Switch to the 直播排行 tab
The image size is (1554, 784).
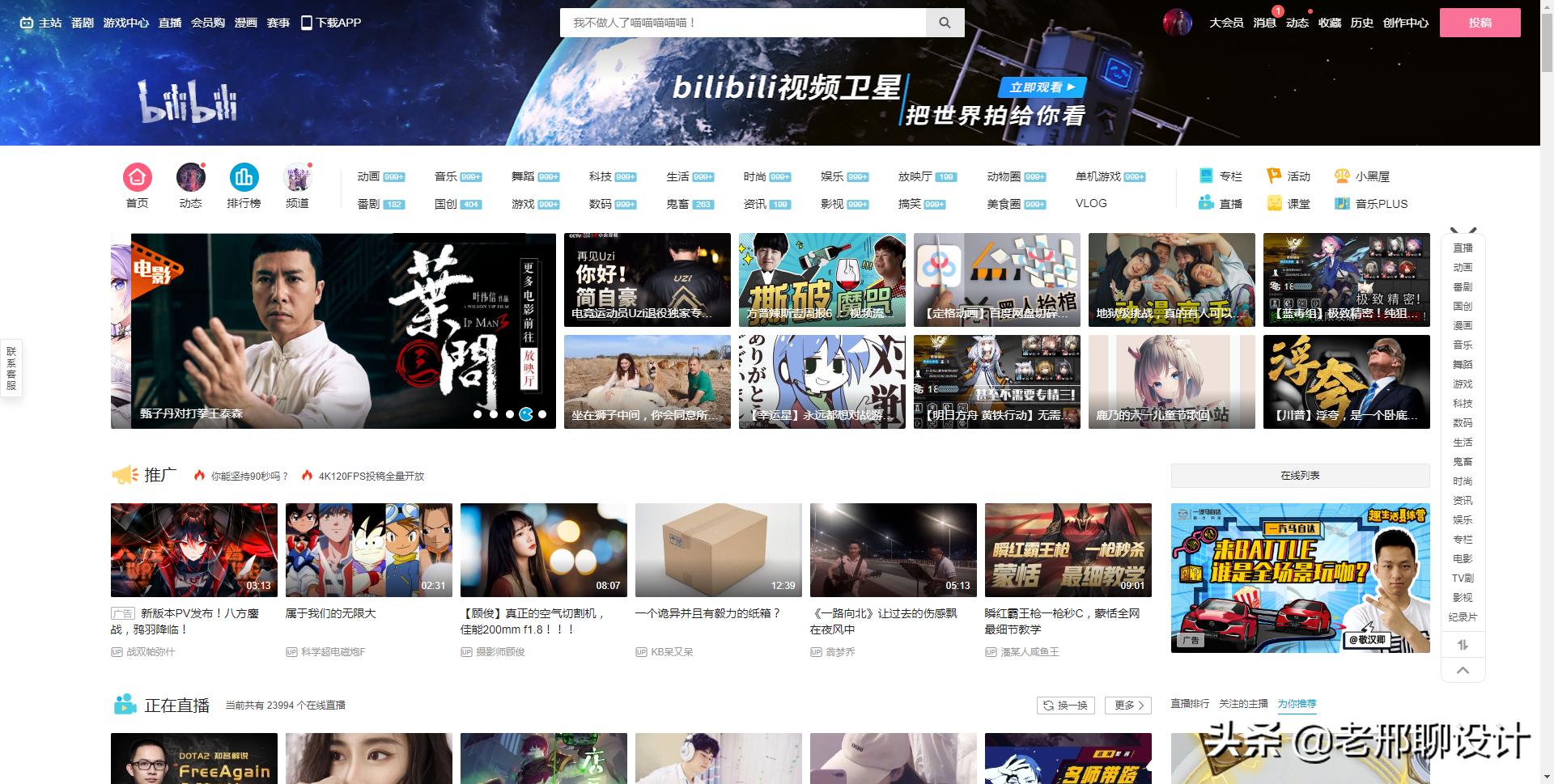coord(1190,704)
